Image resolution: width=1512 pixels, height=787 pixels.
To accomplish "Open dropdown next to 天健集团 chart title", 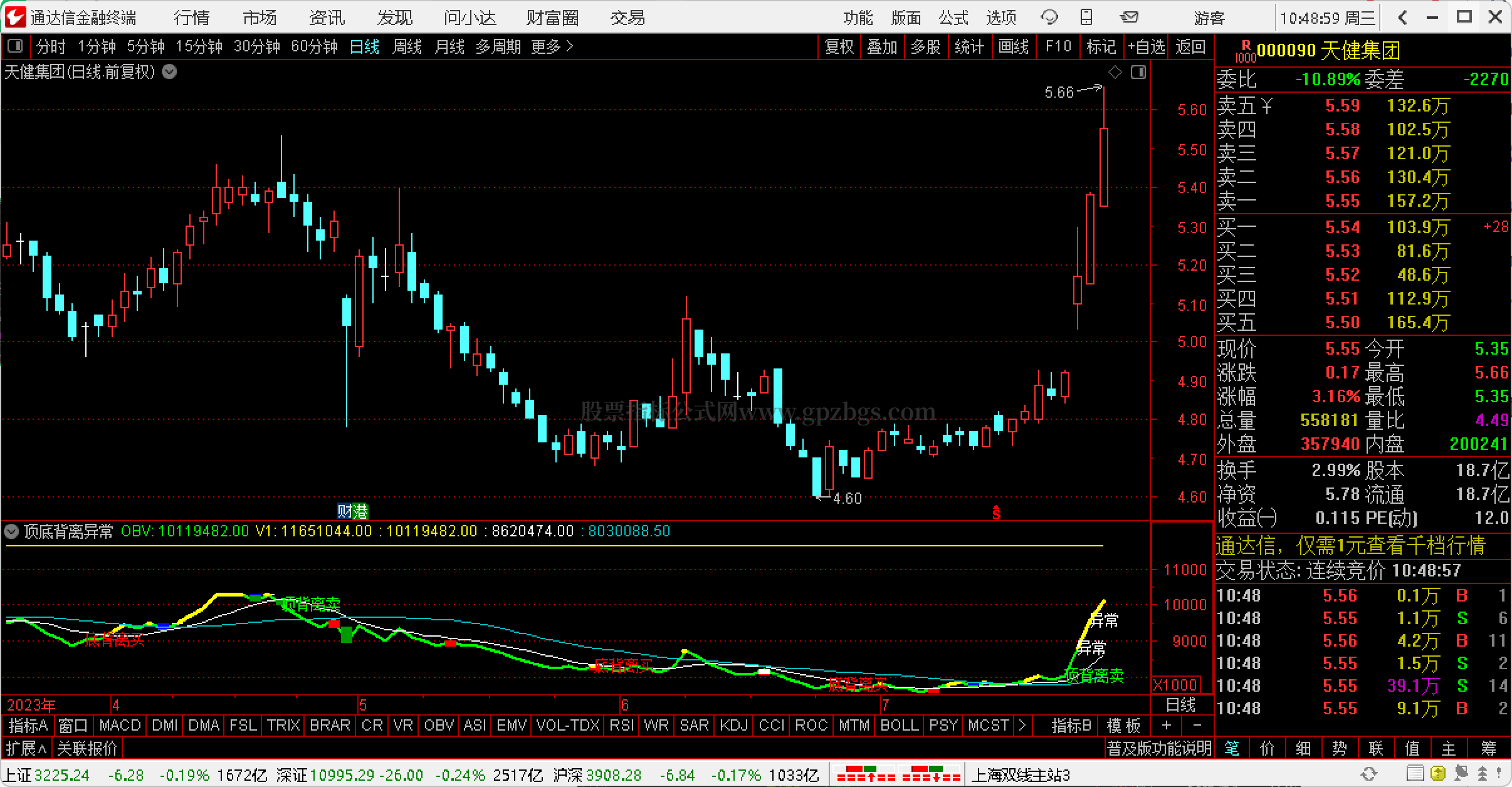I will tap(169, 72).
